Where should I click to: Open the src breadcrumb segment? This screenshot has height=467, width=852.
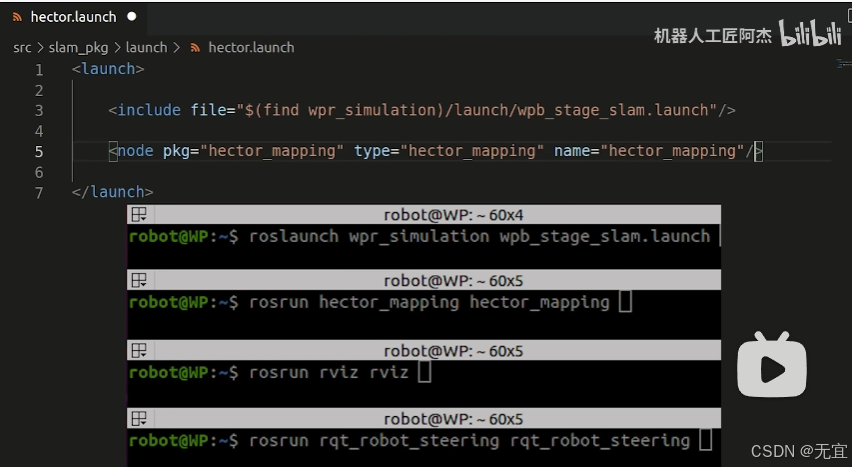tap(22, 48)
